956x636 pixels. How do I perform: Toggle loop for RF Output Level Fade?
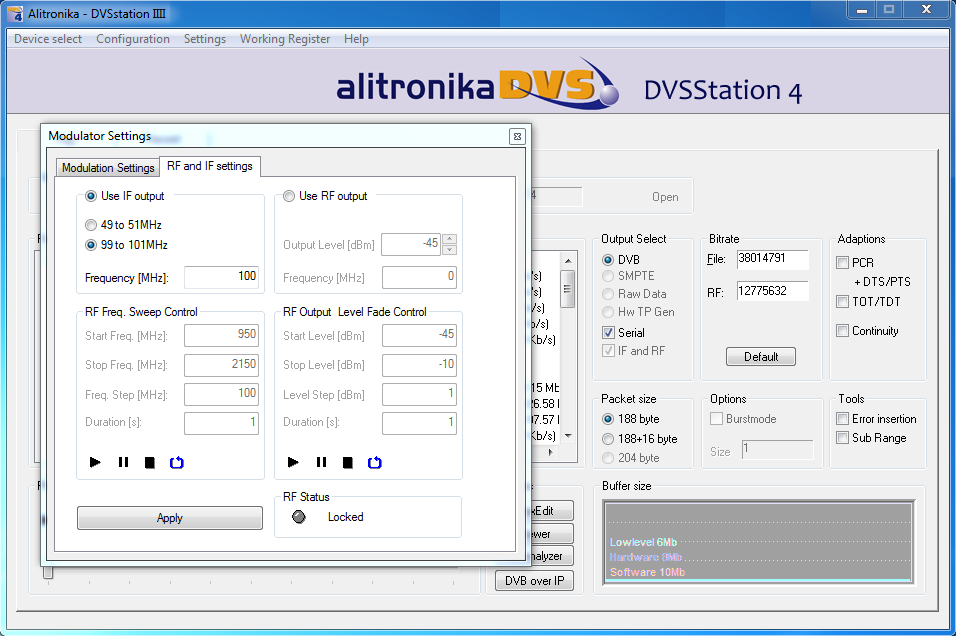click(x=375, y=462)
